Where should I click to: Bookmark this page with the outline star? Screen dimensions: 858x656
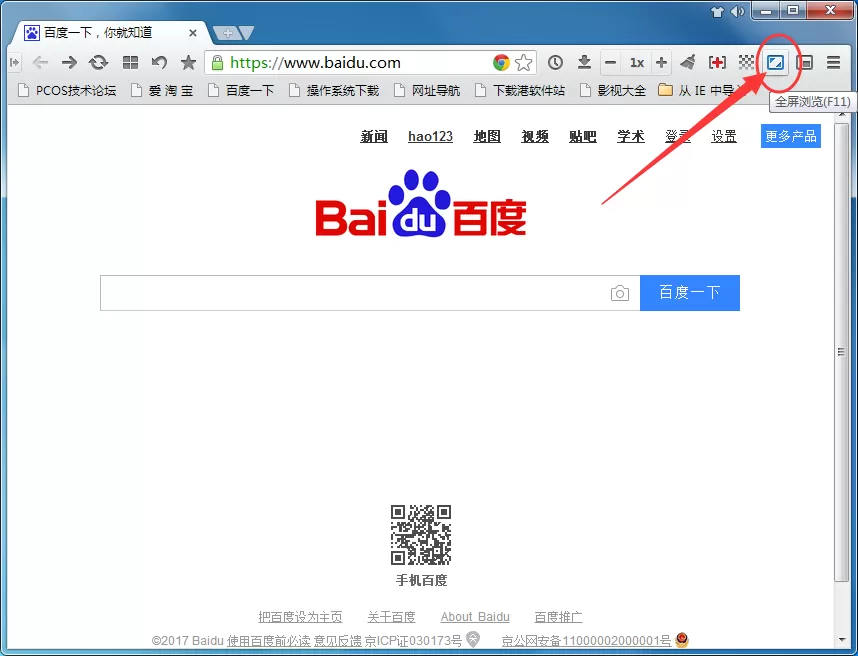[524, 62]
